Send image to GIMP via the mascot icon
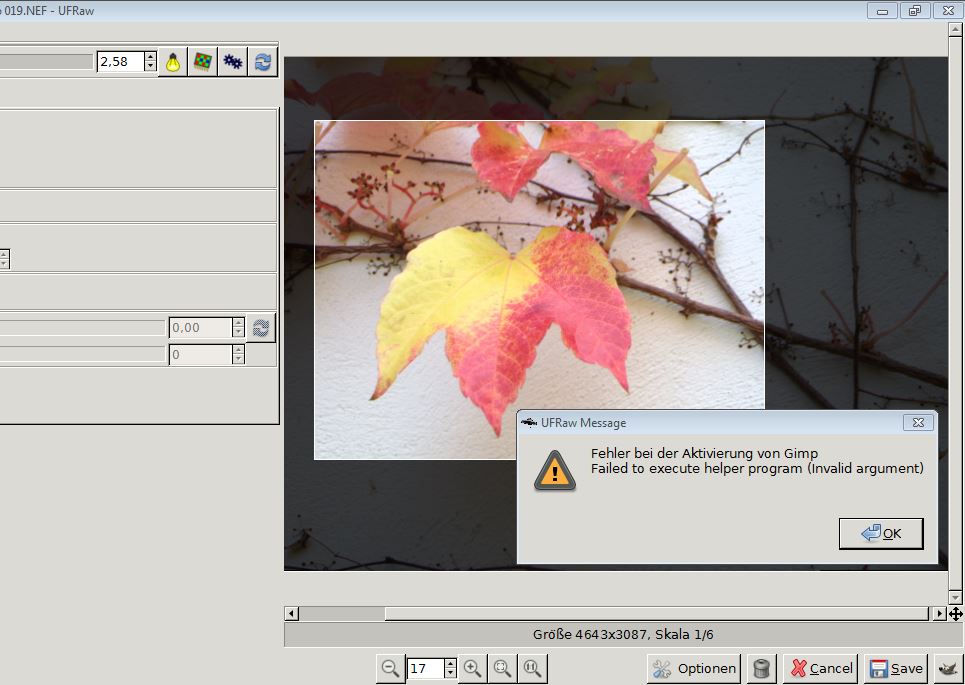This screenshot has width=965, height=685. 945,668
